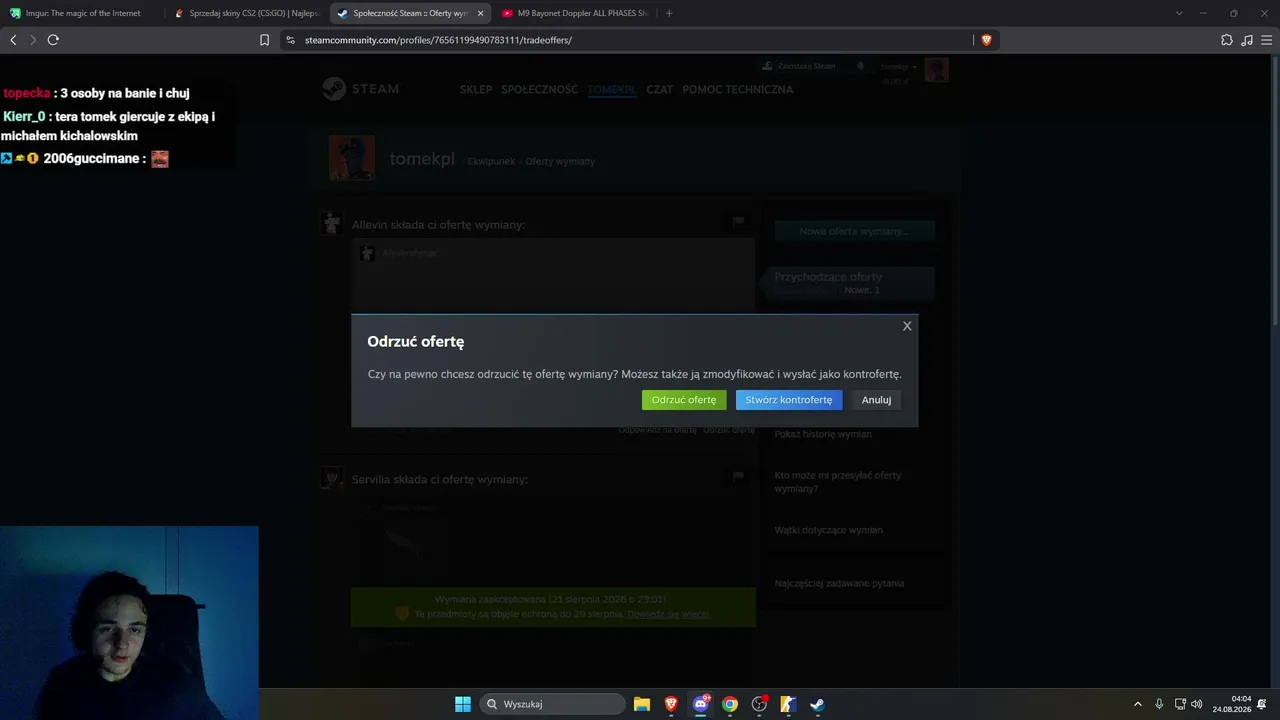The width and height of the screenshot is (1280, 720).
Task: Open the taskbar app with the red dot badge
Action: (759, 704)
